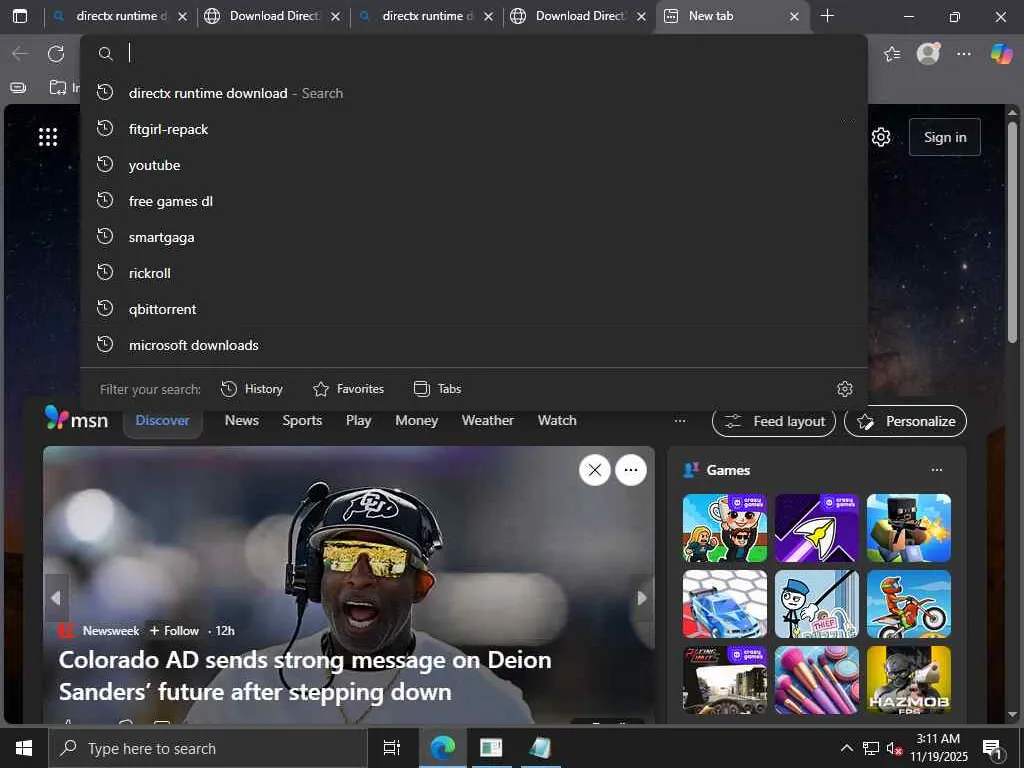Open the HAZMOB FPS game thumbnail
Screen dimensions: 1024x768
908,680
